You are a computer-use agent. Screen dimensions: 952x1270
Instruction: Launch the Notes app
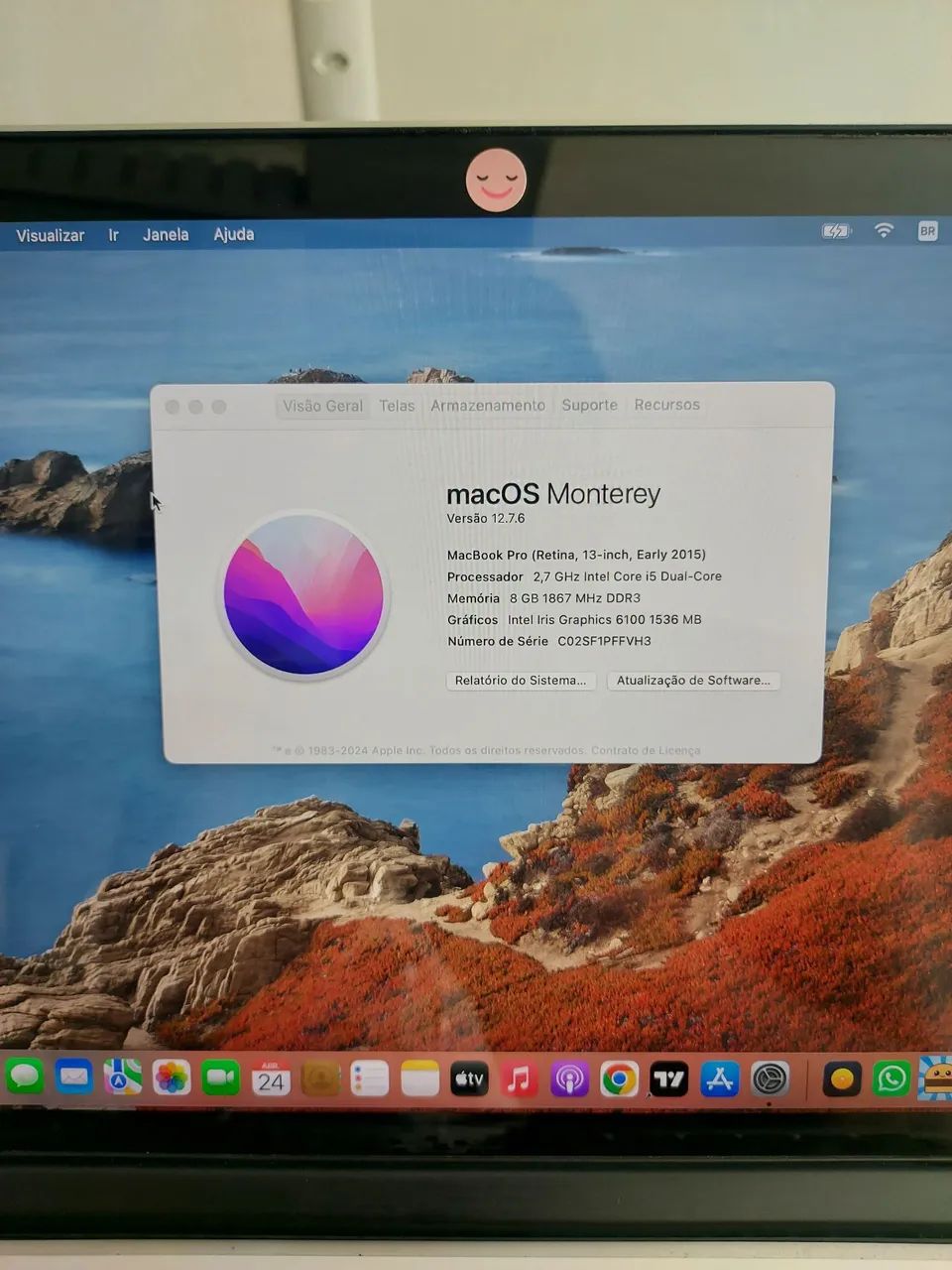(x=419, y=1079)
